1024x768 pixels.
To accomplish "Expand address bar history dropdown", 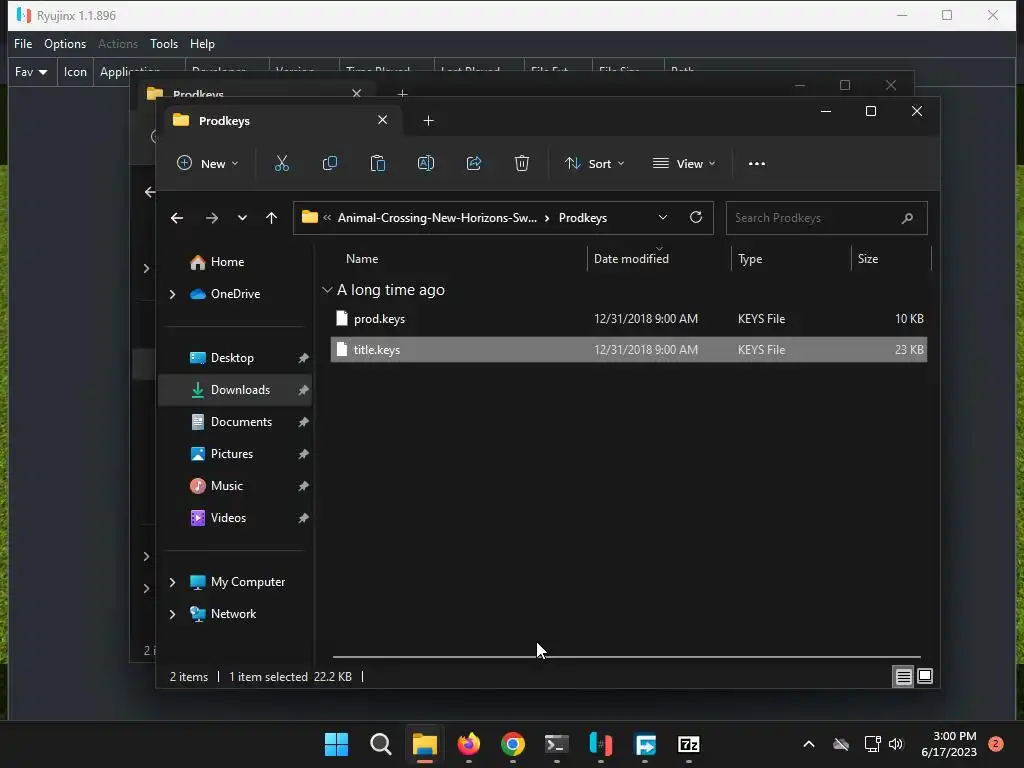I will coord(663,217).
